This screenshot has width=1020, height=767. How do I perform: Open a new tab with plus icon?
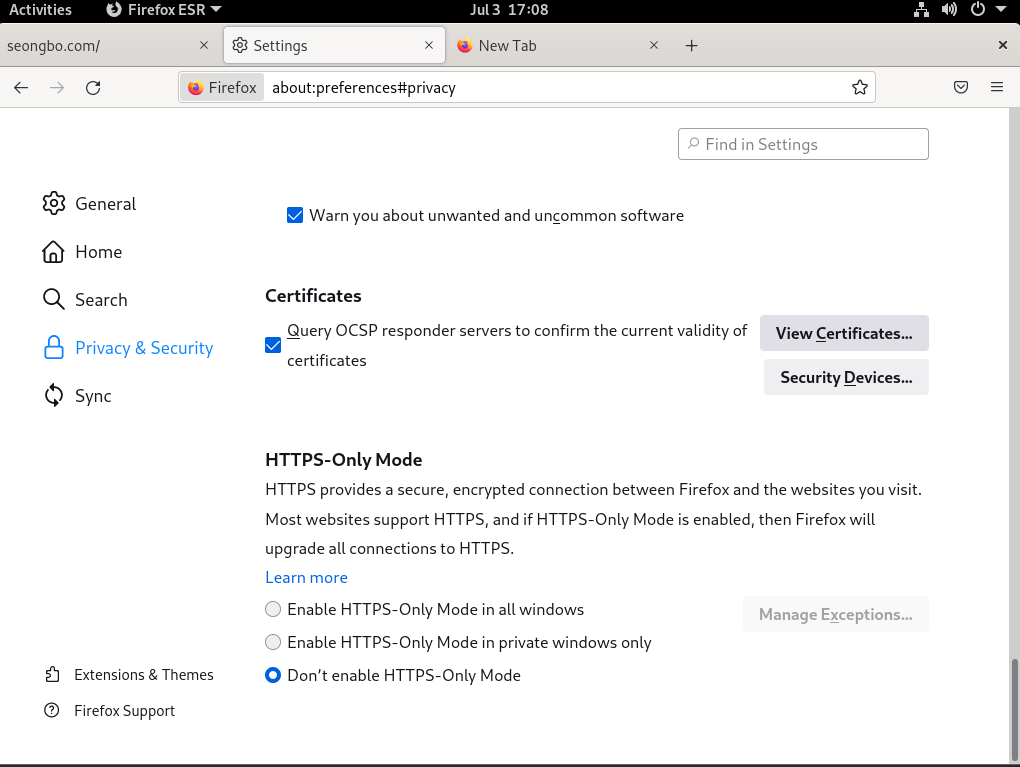pyautogui.click(x=691, y=46)
